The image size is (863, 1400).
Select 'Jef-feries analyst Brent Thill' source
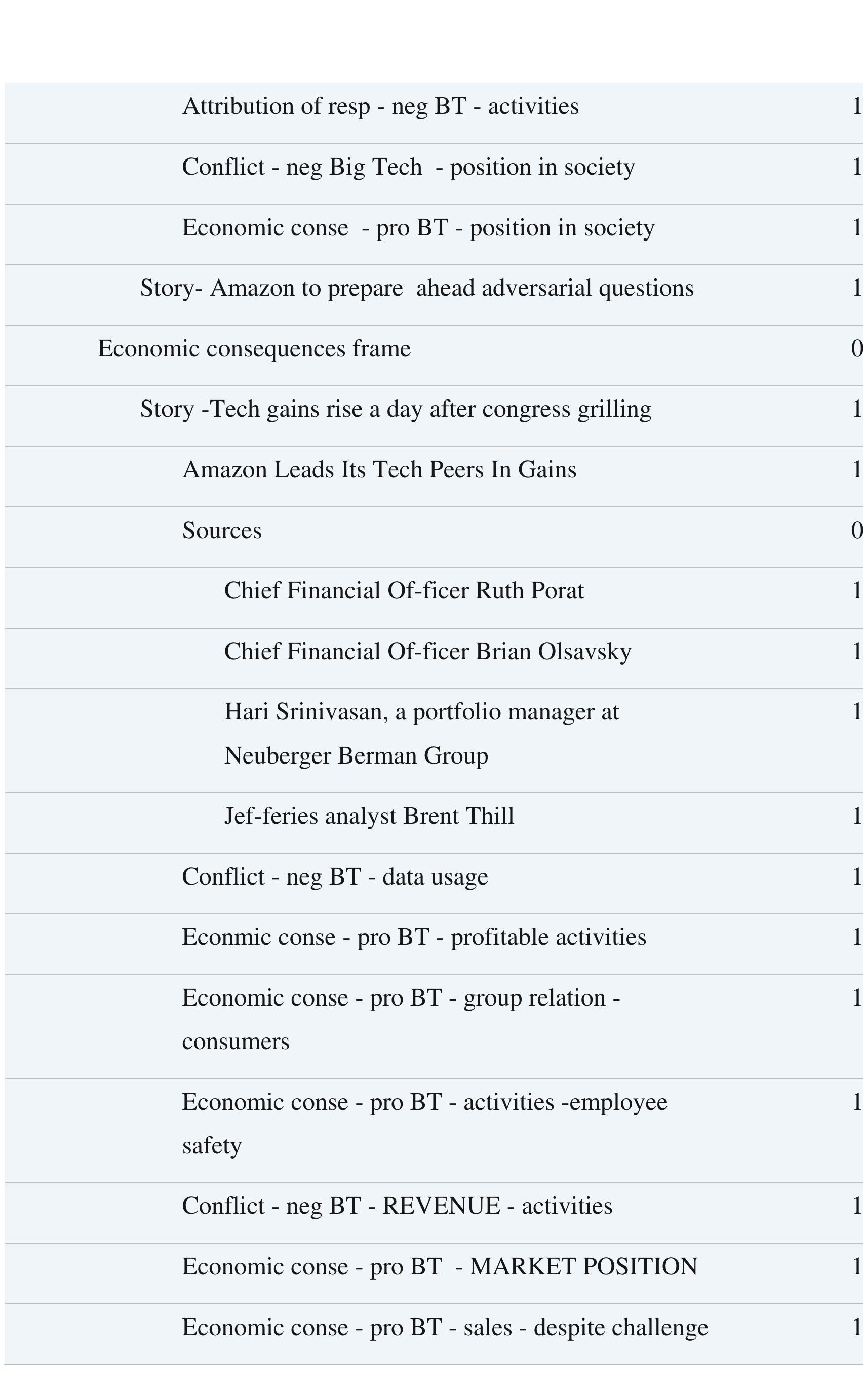369,816
